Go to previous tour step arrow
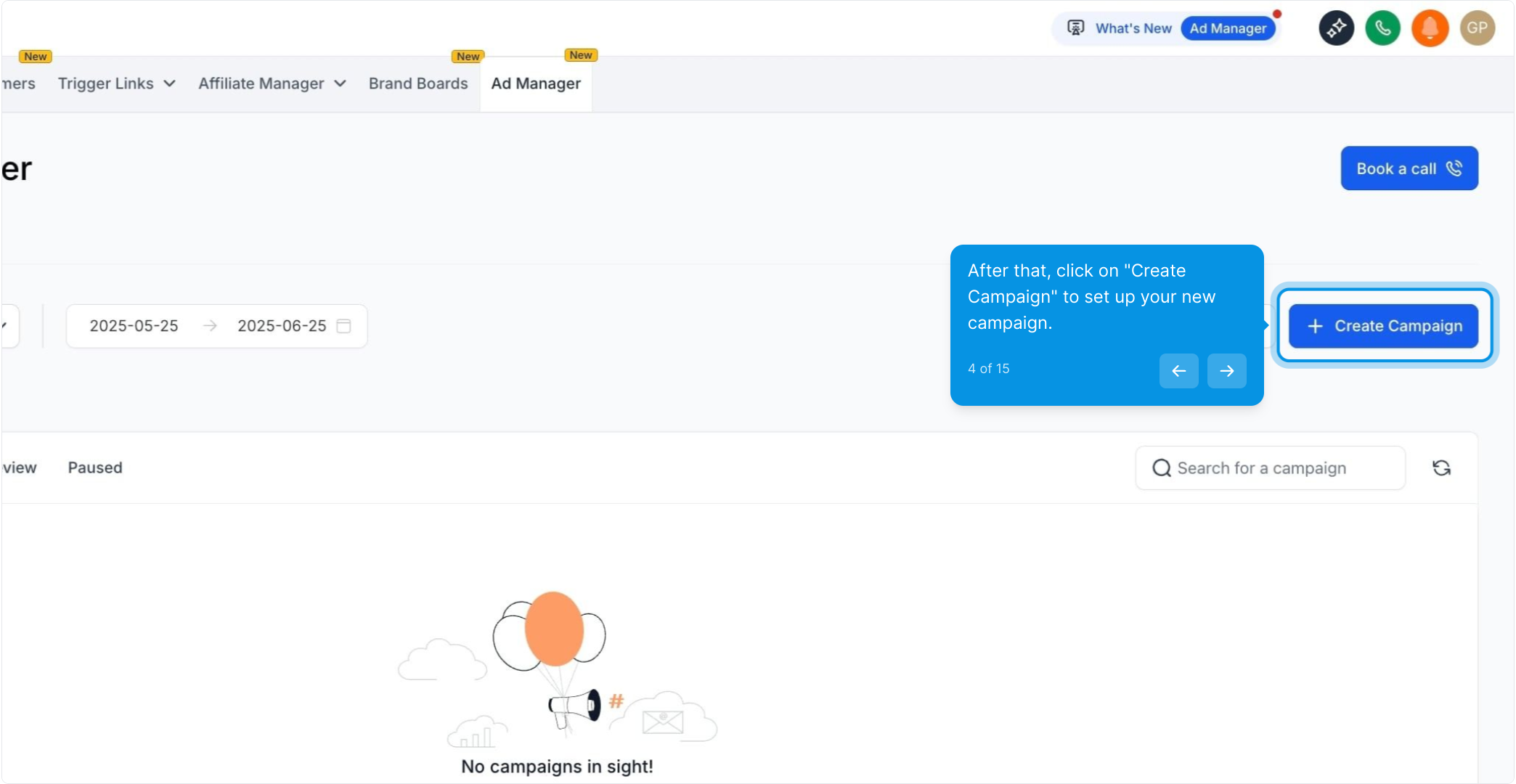Screen dimensions: 1516x784 click(x=1178, y=371)
